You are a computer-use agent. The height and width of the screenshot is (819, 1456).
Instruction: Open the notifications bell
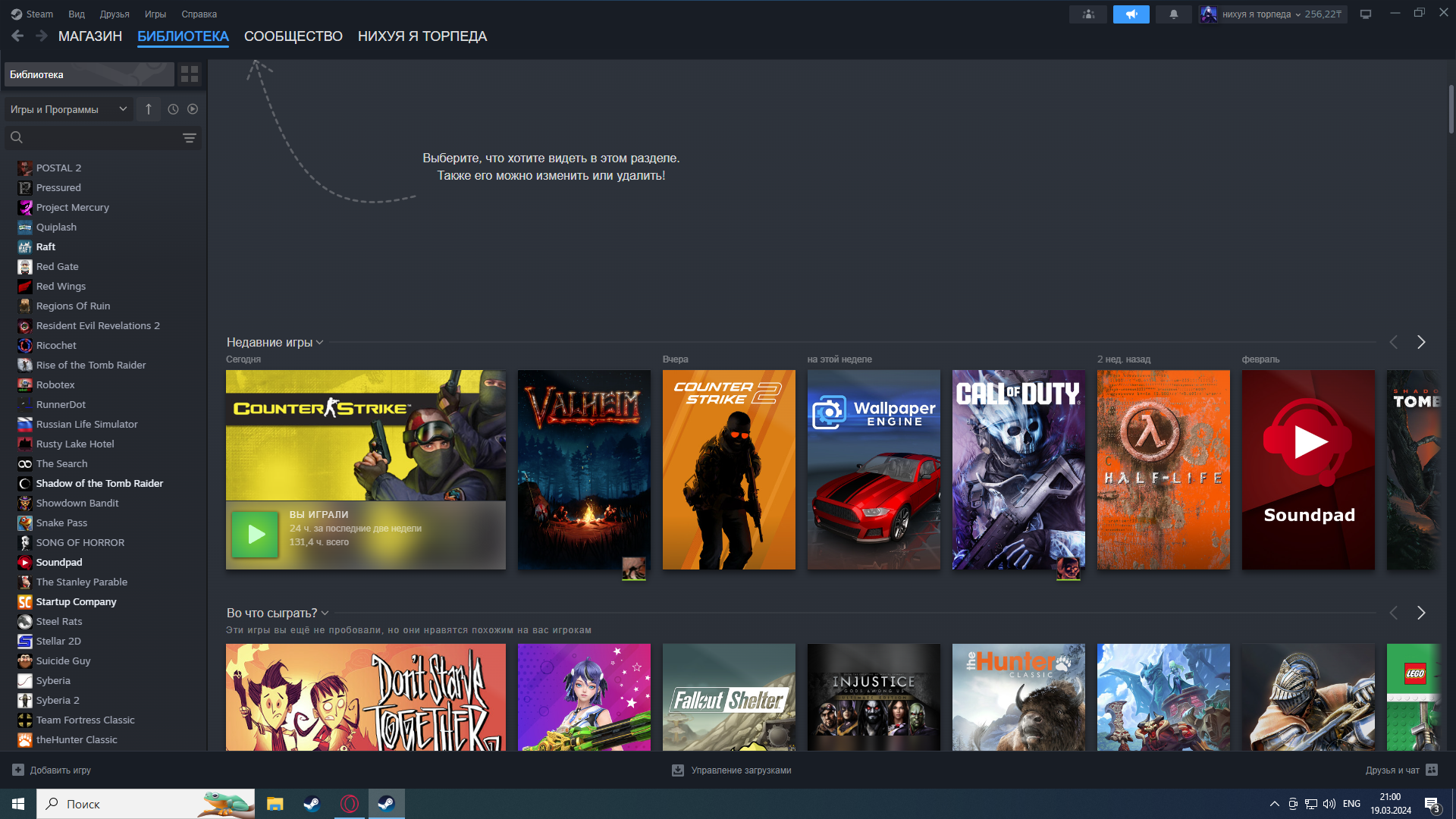pyautogui.click(x=1173, y=14)
